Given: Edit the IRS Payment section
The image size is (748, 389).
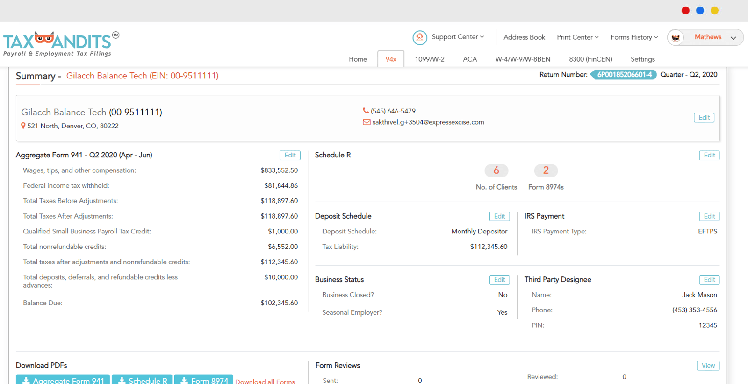Looking at the screenshot, I should point(709,216).
